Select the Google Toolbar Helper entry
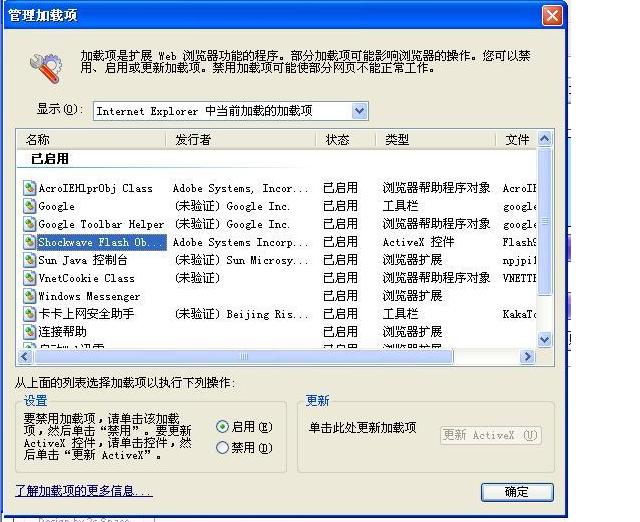This screenshot has width=640, height=522. (x=101, y=224)
